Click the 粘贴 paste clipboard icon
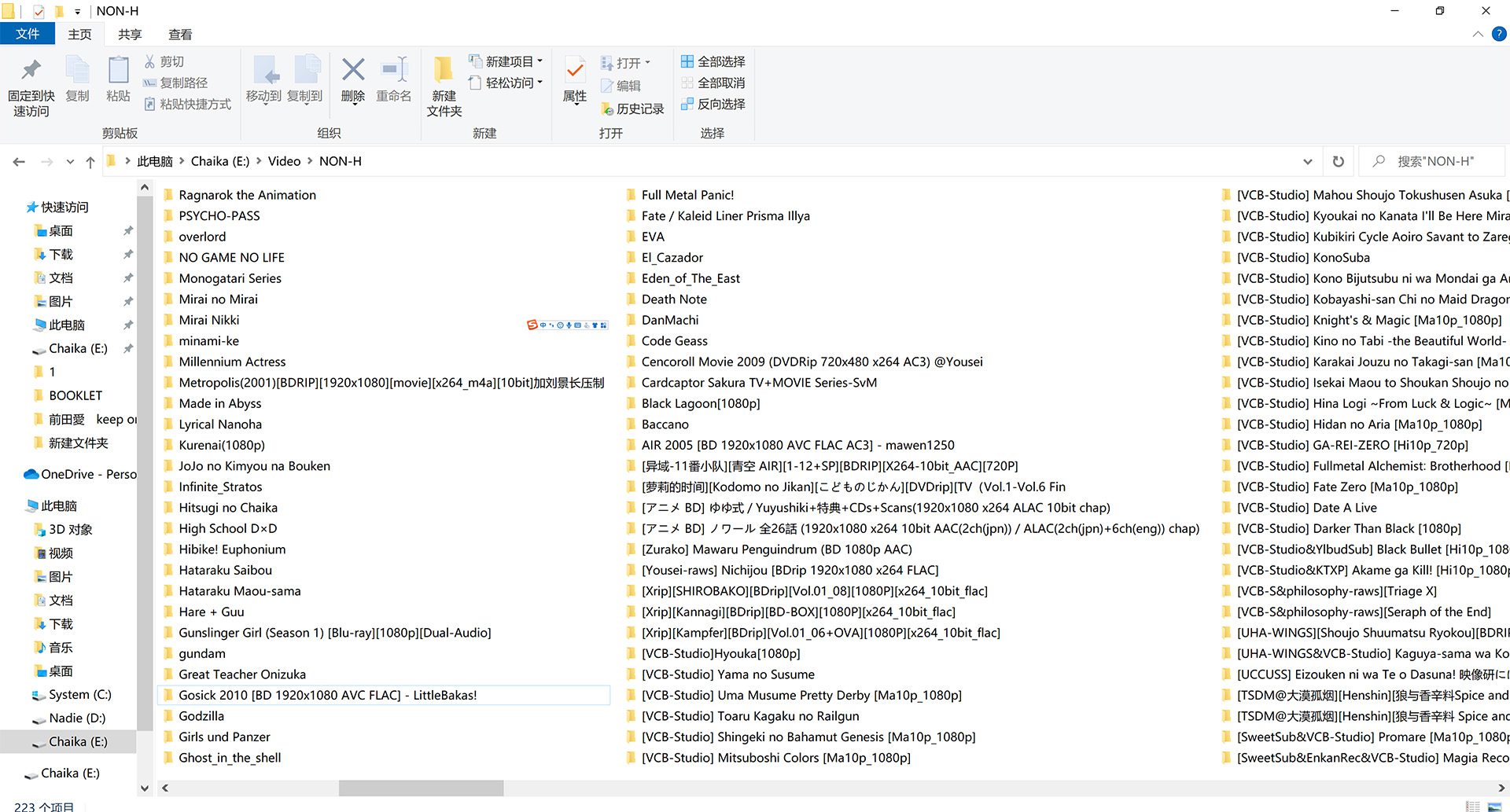This screenshot has width=1510, height=812. [x=118, y=70]
